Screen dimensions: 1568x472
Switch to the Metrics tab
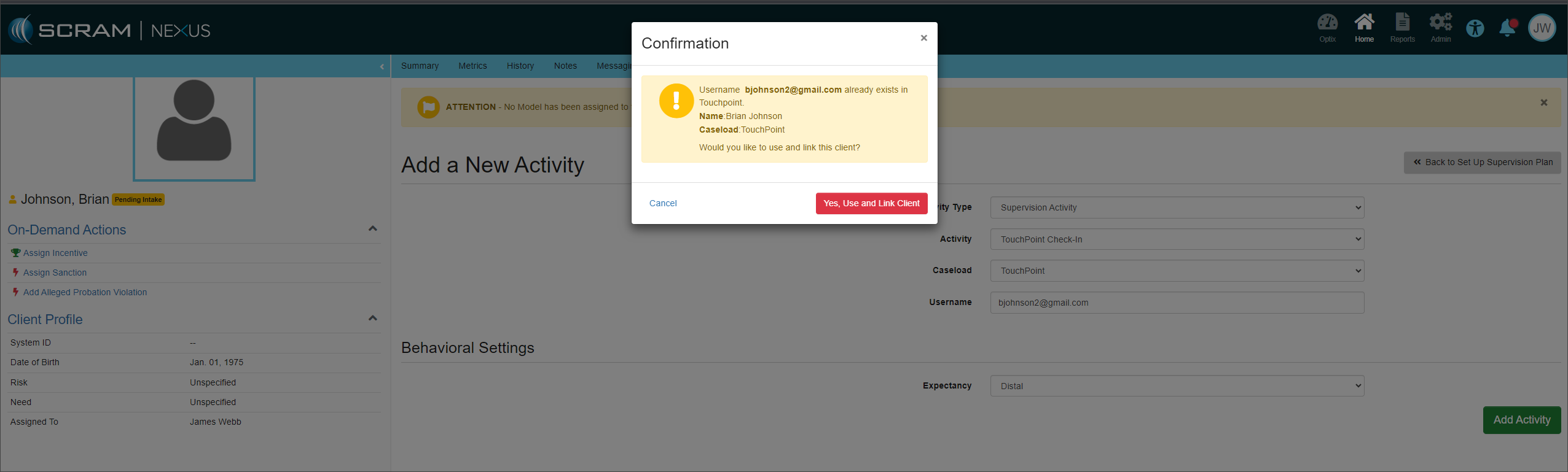(x=472, y=66)
